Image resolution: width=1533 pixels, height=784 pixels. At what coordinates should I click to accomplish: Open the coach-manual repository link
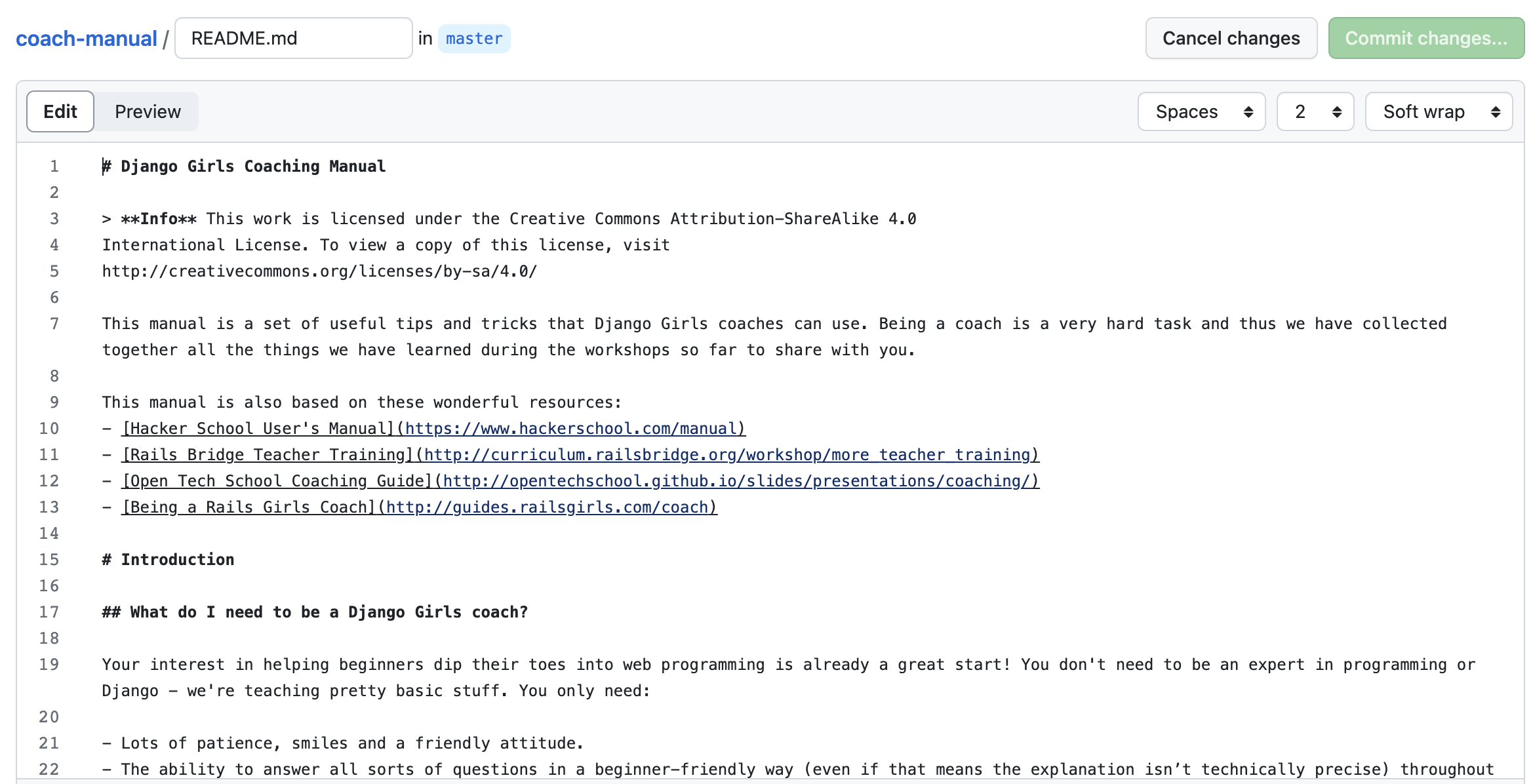coord(87,39)
